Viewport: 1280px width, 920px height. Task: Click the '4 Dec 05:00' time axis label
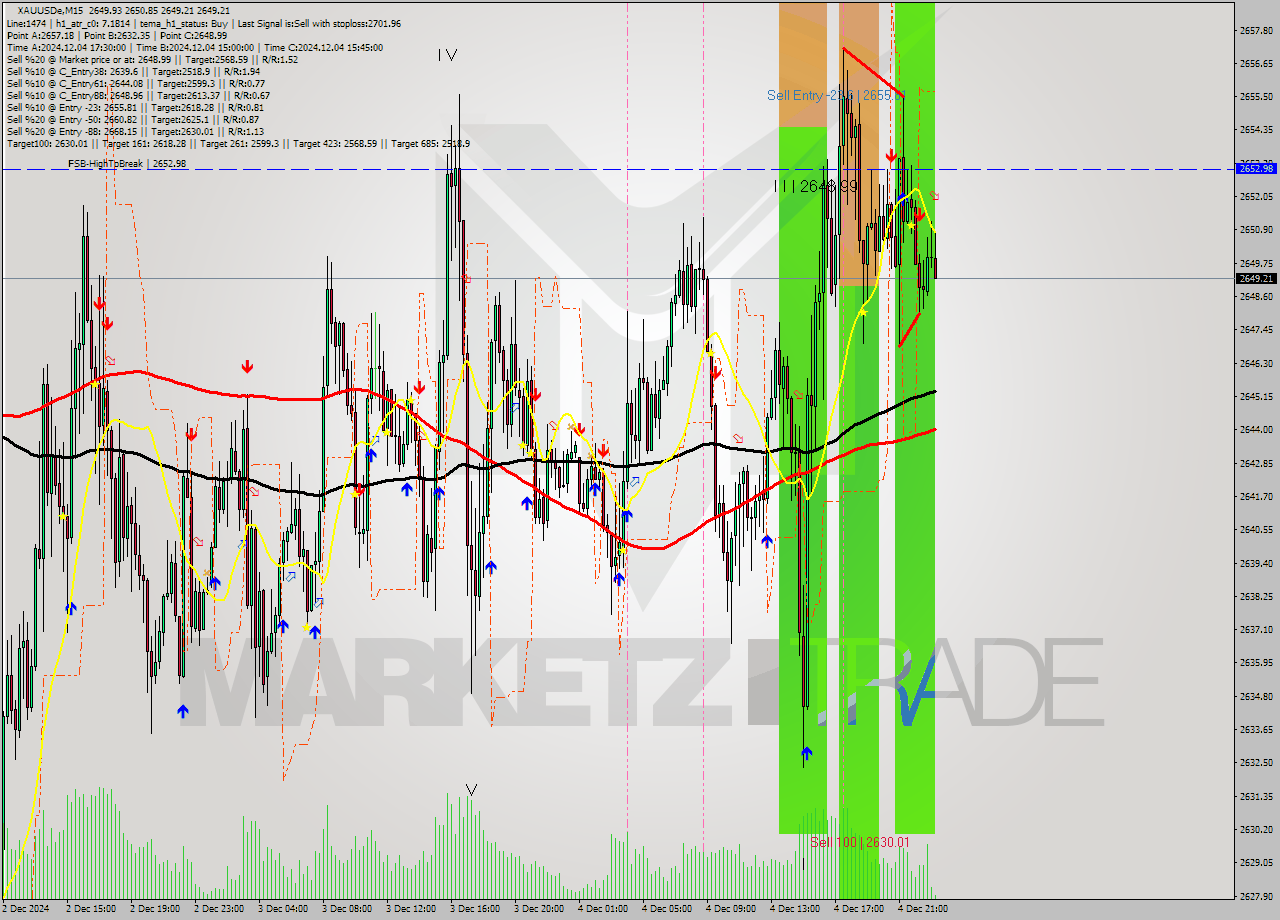click(x=667, y=909)
